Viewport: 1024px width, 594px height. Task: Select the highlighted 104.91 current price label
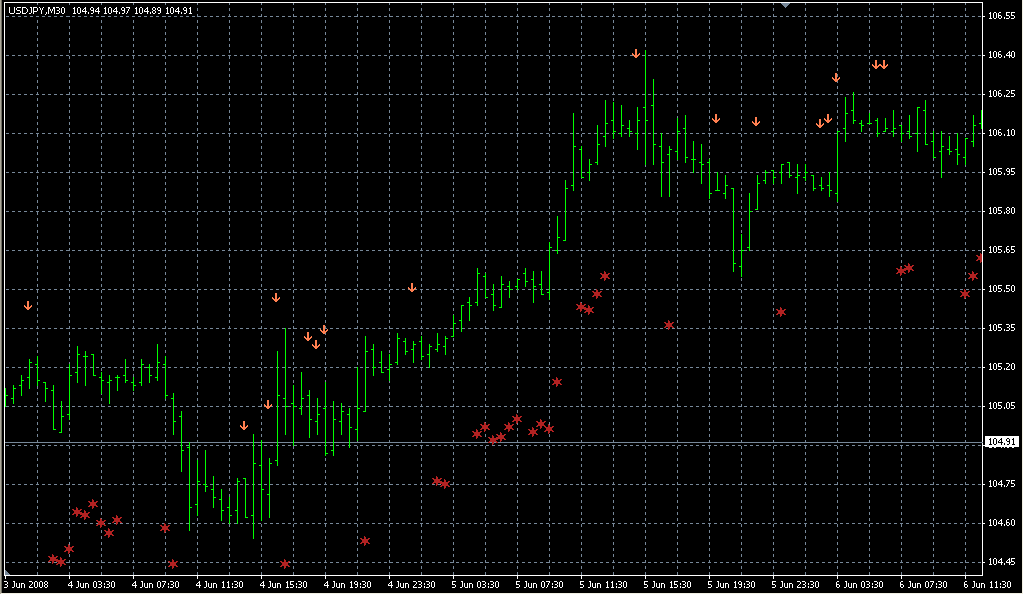click(x=1001, y=442)
